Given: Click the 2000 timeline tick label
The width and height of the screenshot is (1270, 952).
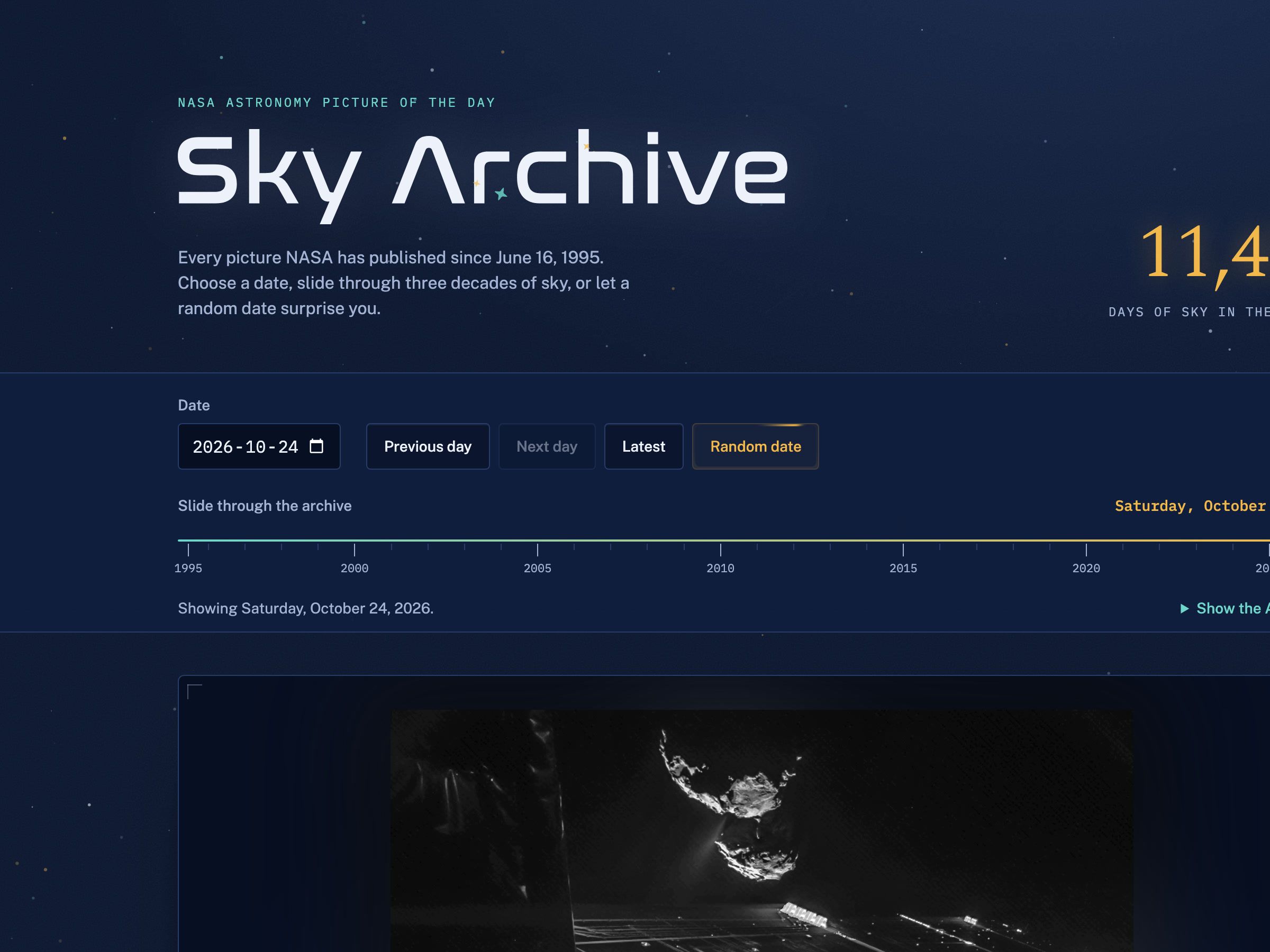Looking at the screenshot, I should tap(354, 568).
